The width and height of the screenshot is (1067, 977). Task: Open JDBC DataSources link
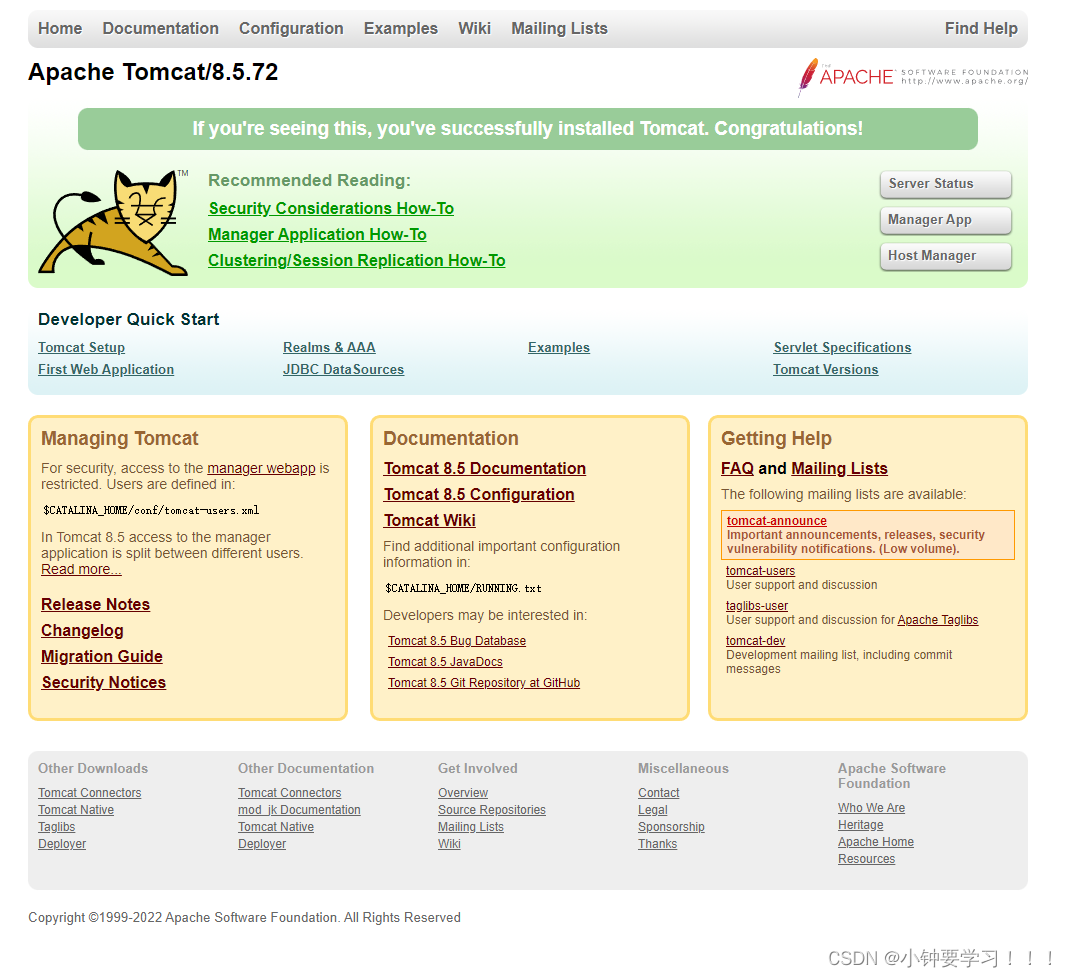[x=344, y=369]
